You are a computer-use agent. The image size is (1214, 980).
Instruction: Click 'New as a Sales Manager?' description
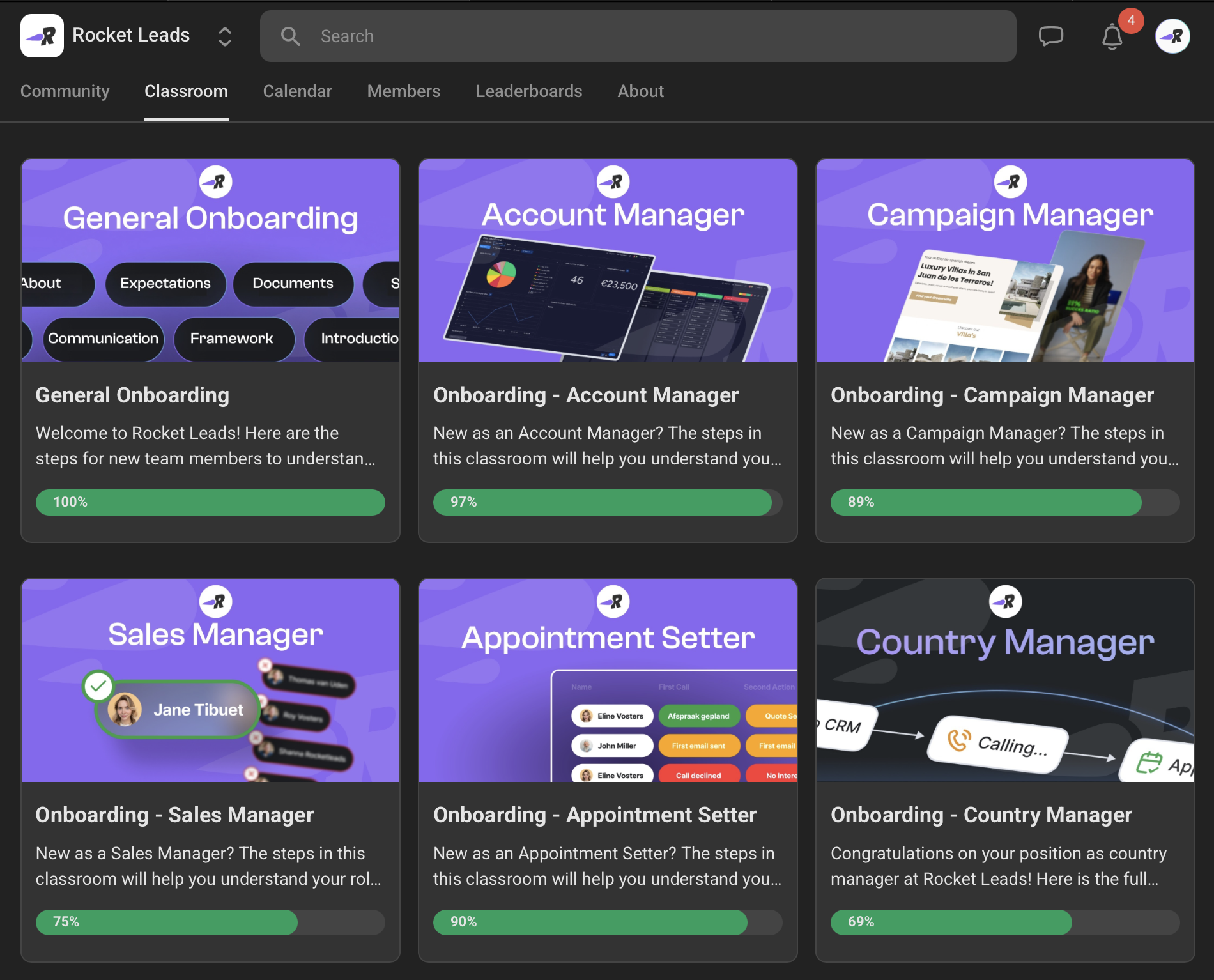(209, 866)
